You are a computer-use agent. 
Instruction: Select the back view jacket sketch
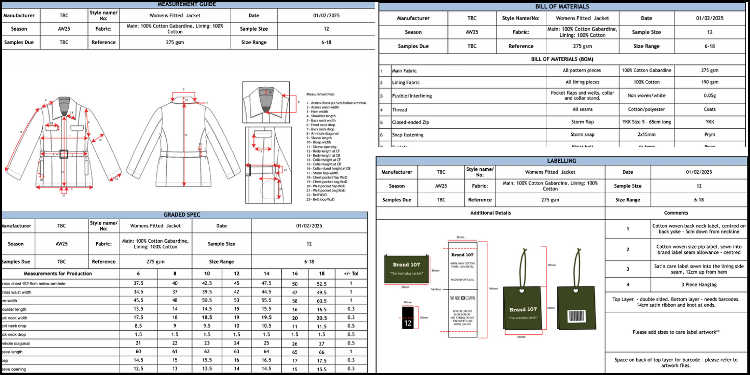coord(184,141)
